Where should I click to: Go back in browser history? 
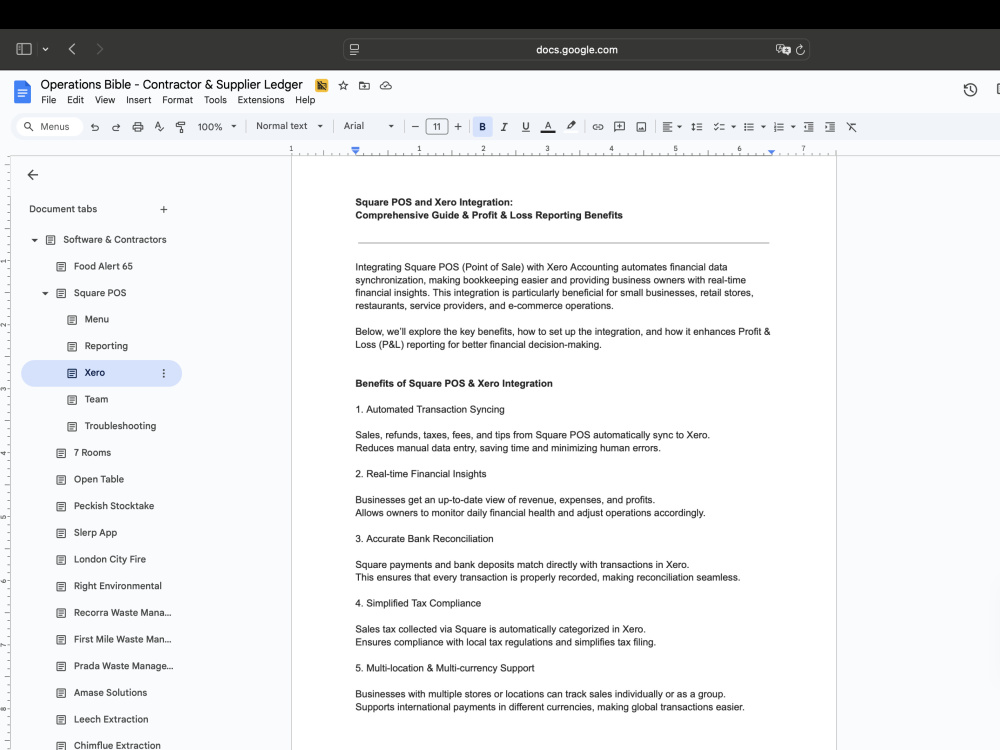tap(72, 49)
